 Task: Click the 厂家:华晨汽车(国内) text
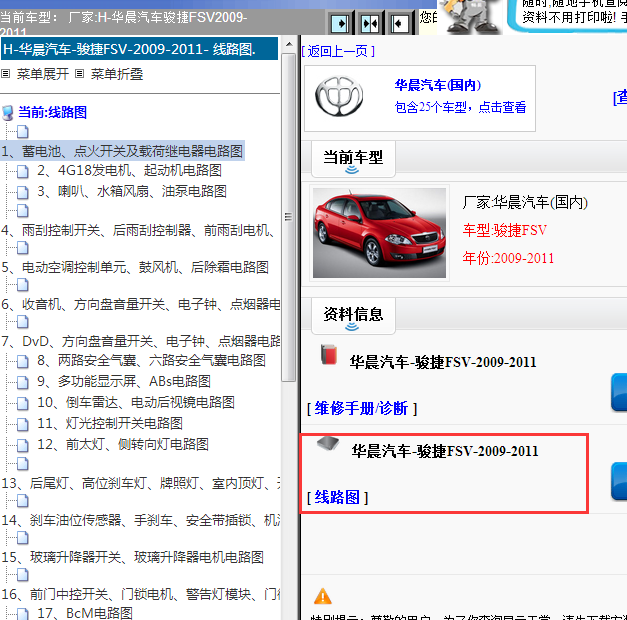click(x=525, y=202)
